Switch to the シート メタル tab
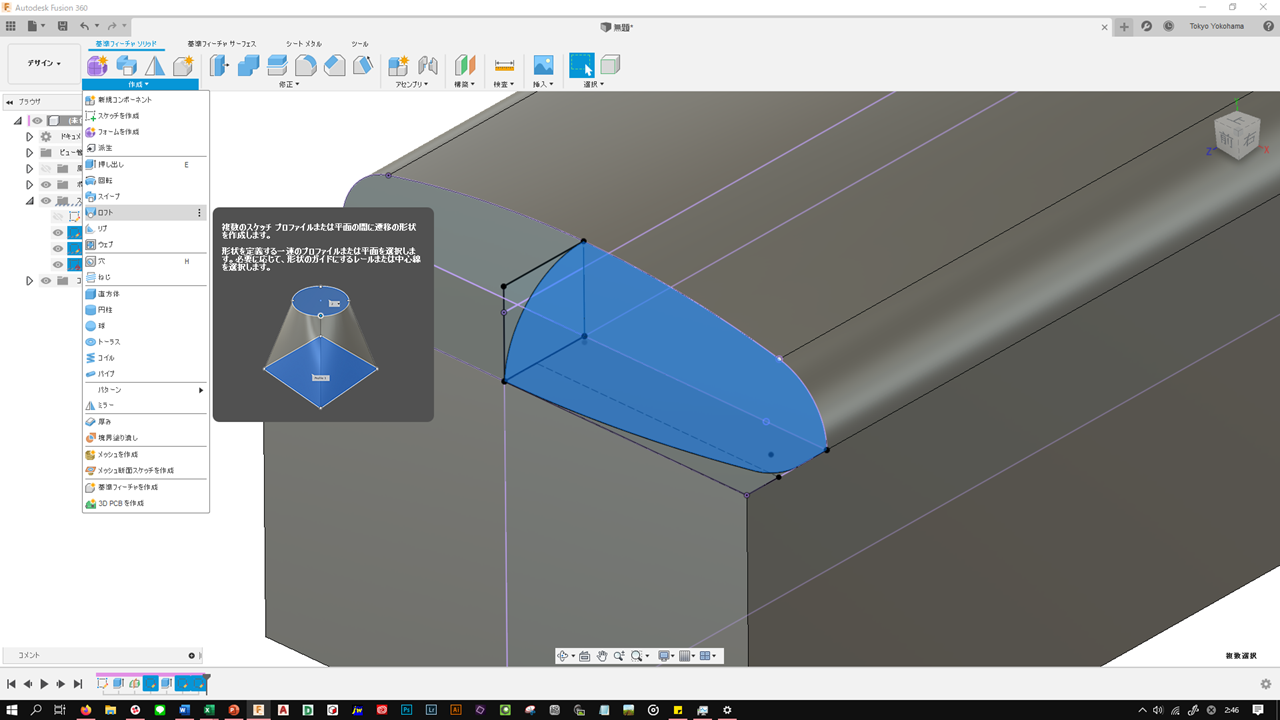The height and width of the screenshot is (720, 1280). [304, 44]
